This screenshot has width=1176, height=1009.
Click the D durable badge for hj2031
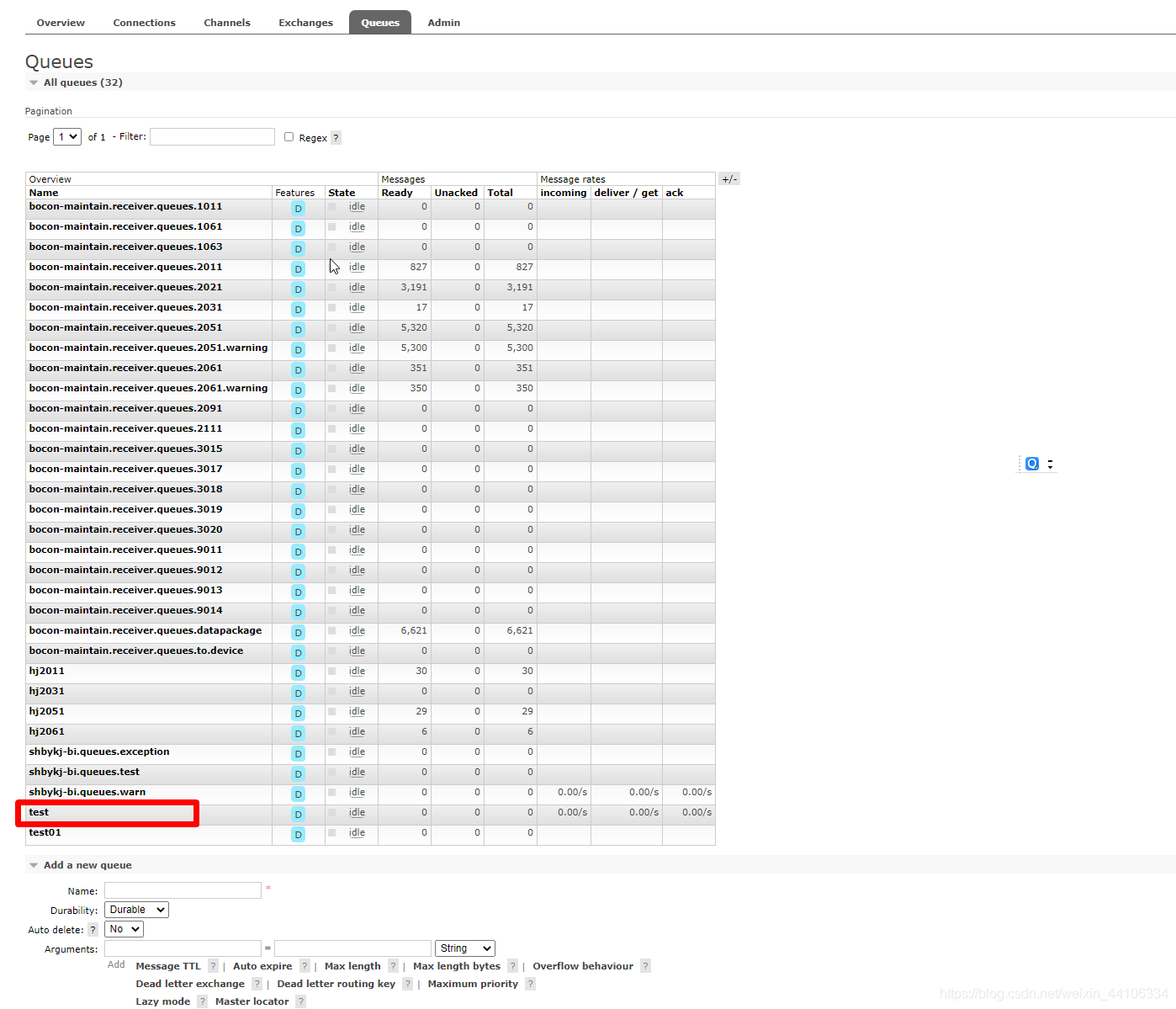coord(298,693)
